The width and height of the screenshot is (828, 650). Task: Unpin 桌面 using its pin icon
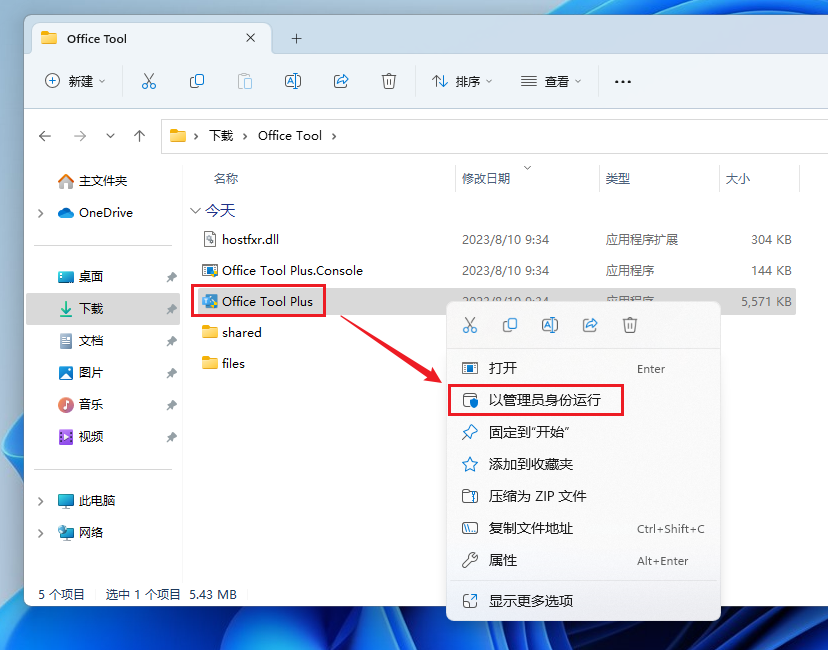point(171,277)
